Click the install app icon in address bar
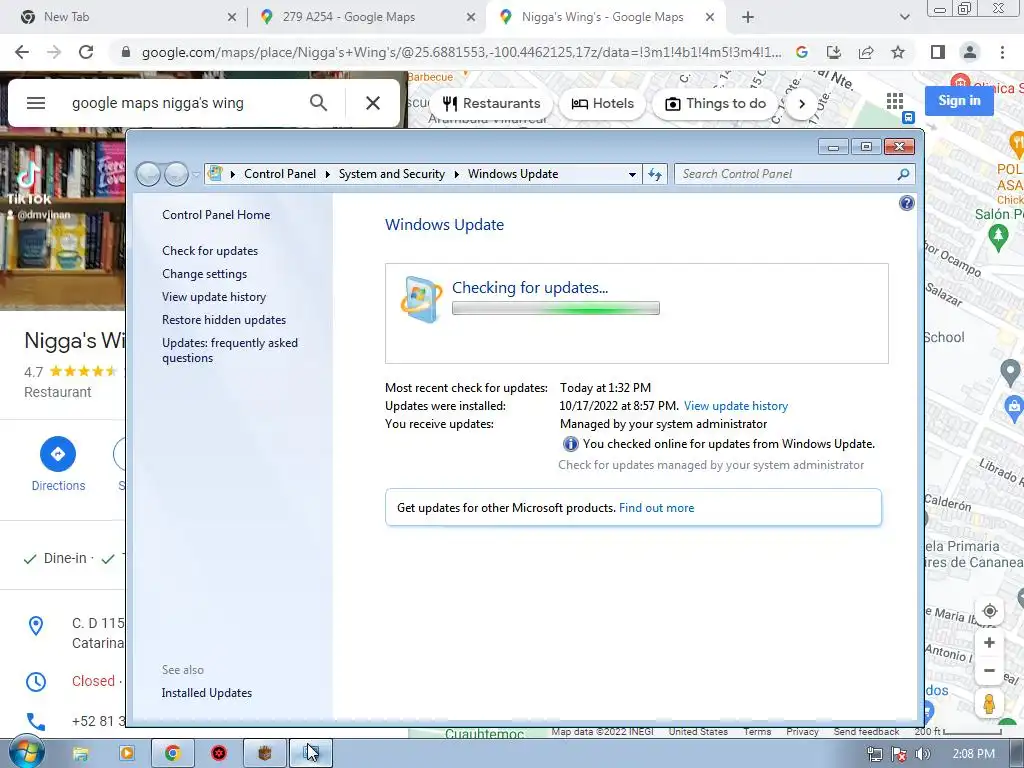 (x=834, y=52)
